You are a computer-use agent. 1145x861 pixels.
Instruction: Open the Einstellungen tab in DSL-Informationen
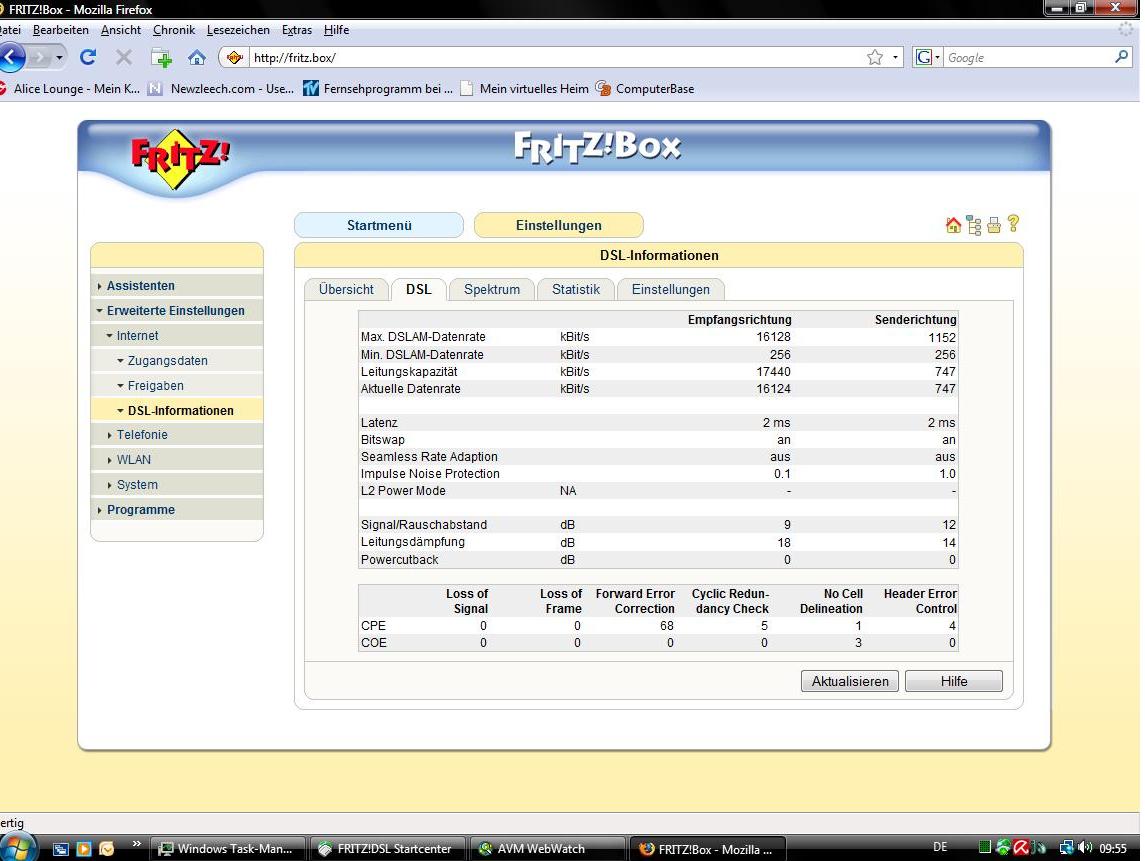coord(670,289)
